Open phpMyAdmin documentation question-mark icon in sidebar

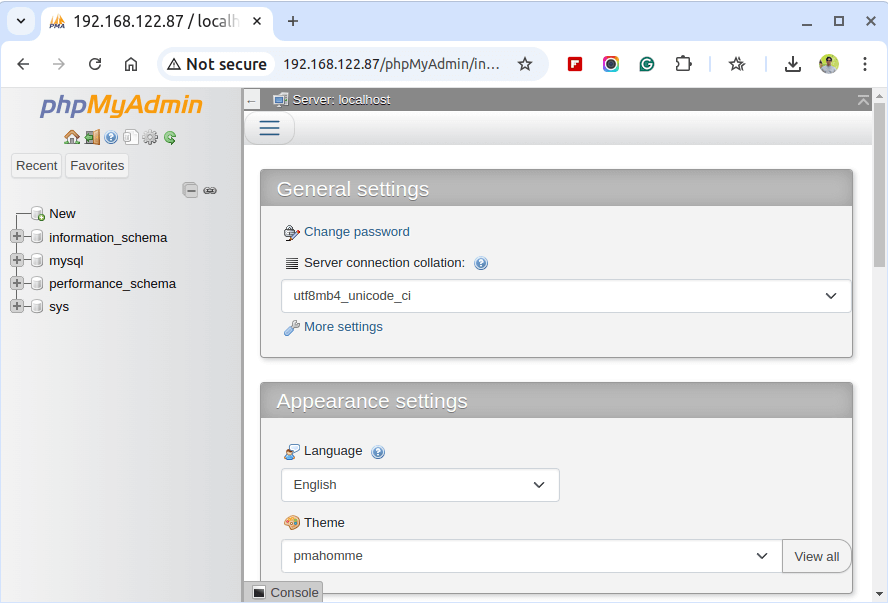[x=111, y=137]
